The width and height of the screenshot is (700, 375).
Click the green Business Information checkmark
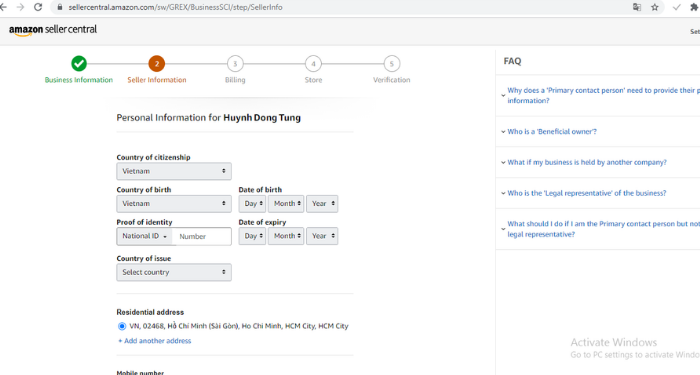tap(79, 64)
